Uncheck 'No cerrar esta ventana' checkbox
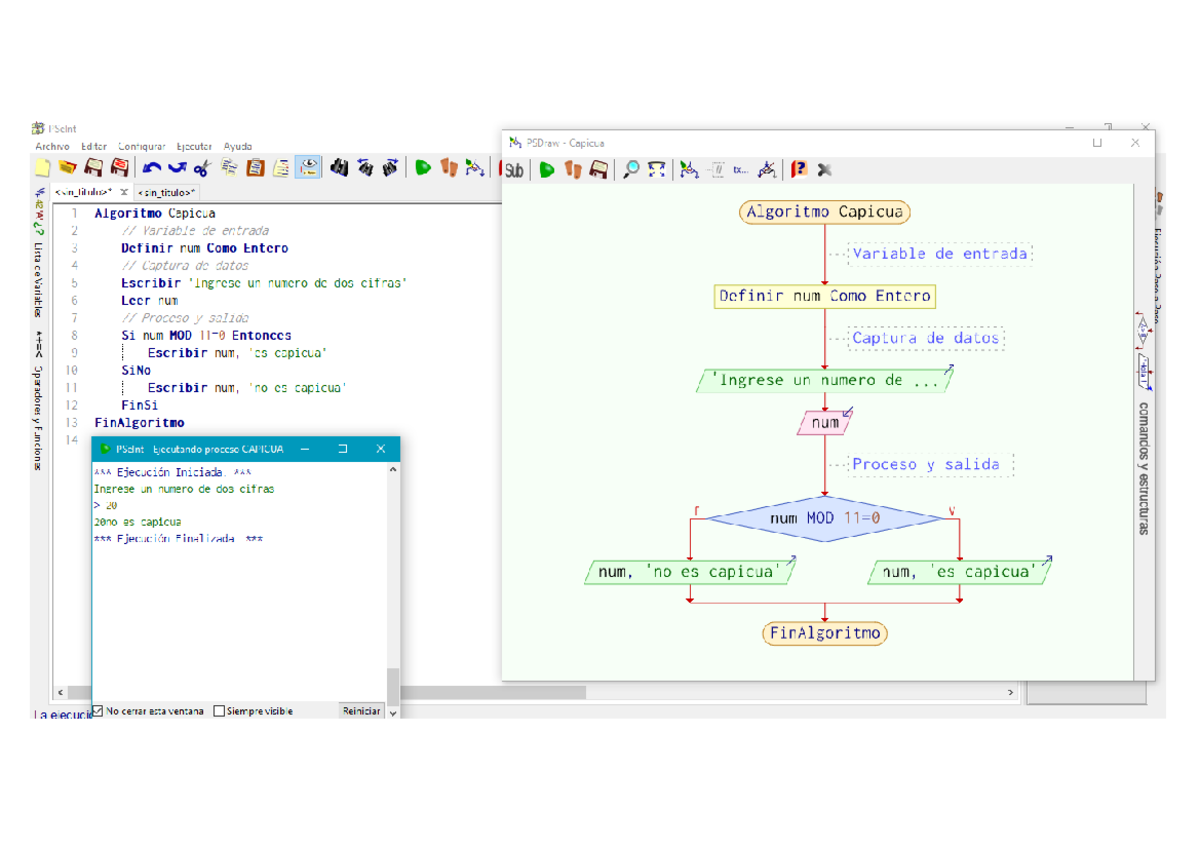The image size is (1200, 849). 98,711
